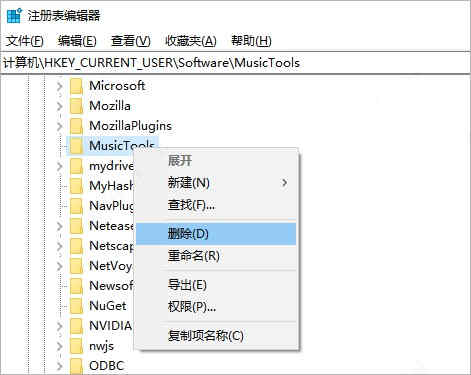The image size is (471, 375).
Task: Open the 新建(N) submenu arrow
Action: pyautogui.click(x=284, y=183)
